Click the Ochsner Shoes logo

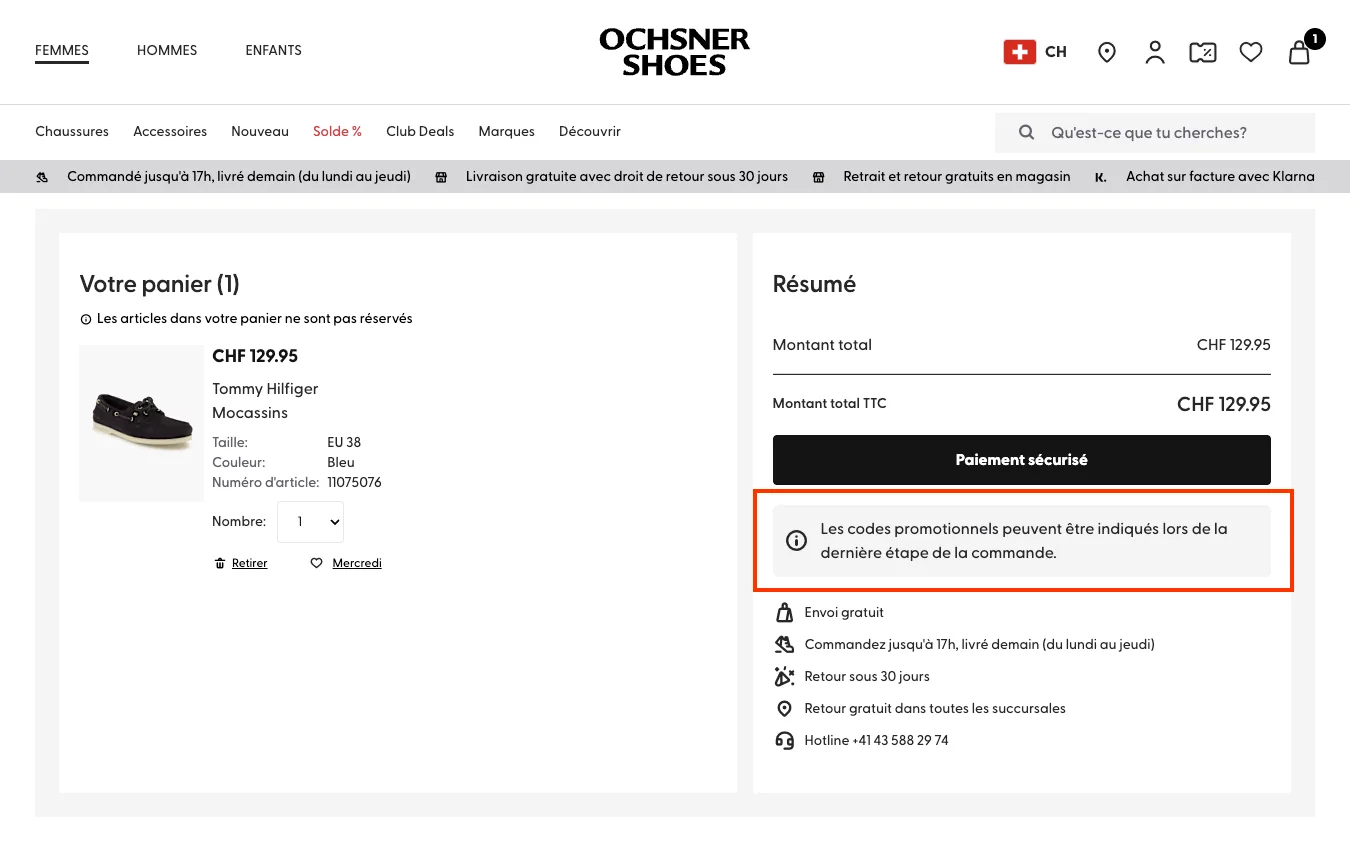674,52
